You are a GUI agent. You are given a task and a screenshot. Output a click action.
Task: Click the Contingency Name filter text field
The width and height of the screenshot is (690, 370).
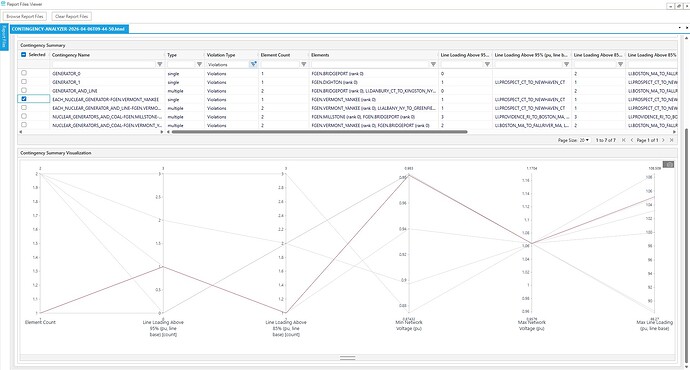104,64
